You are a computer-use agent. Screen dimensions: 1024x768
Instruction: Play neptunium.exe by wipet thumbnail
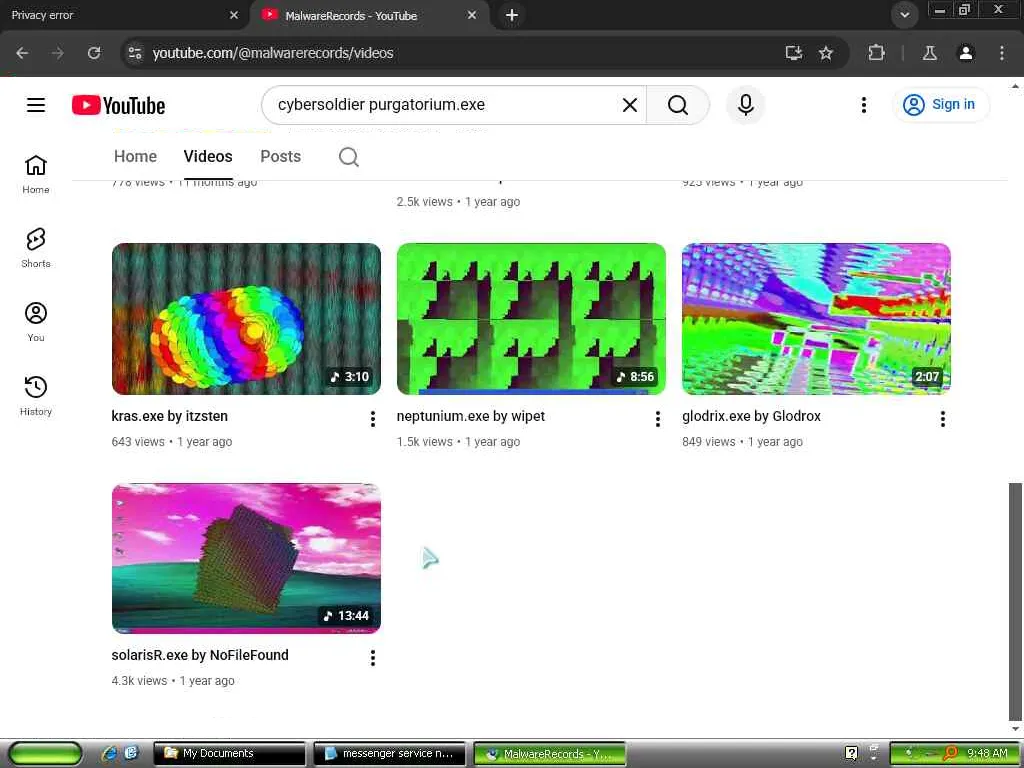[x=531, y=319]
